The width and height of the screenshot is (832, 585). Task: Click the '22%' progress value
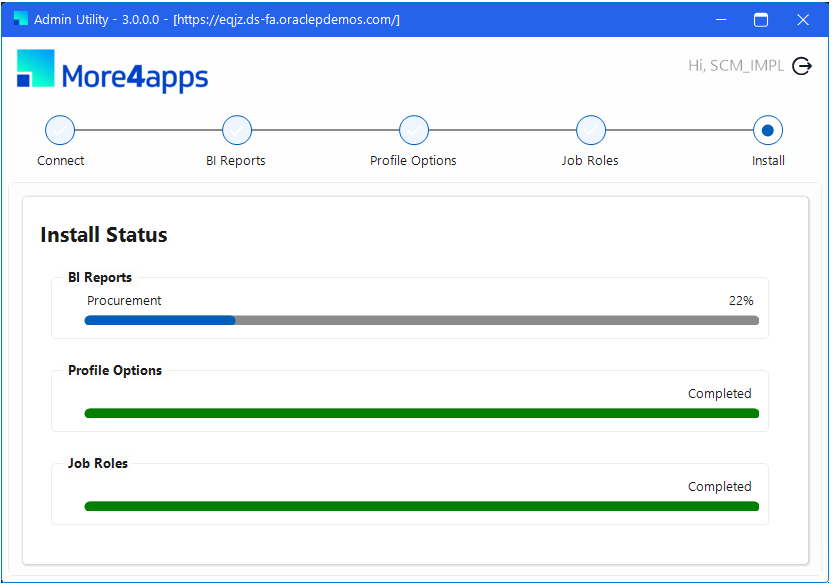coord(741,300)
